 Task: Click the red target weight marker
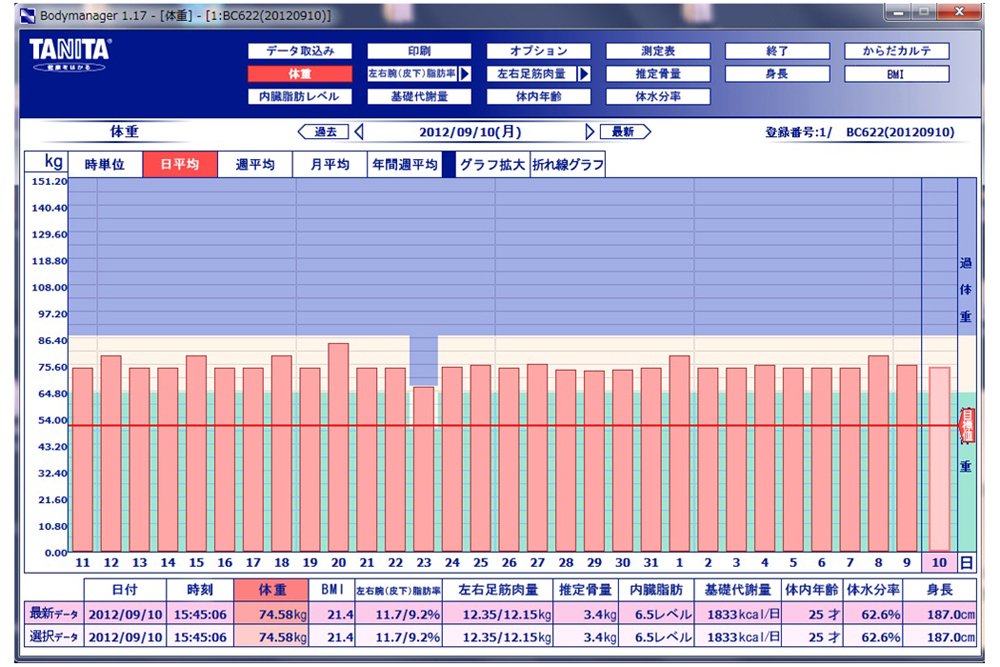[x=967, y=425]
